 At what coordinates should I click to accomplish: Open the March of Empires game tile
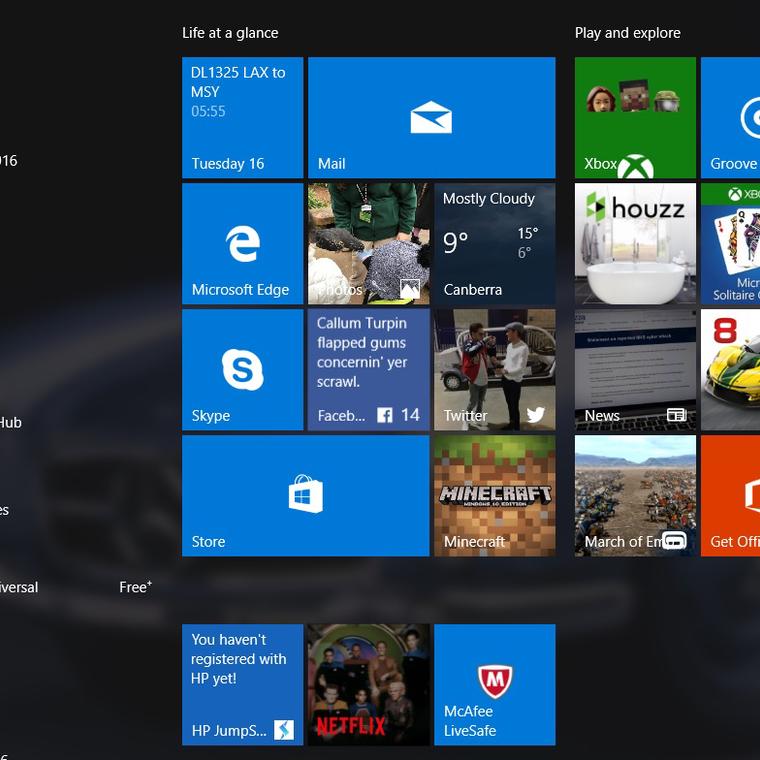click(x=635, y=496)
